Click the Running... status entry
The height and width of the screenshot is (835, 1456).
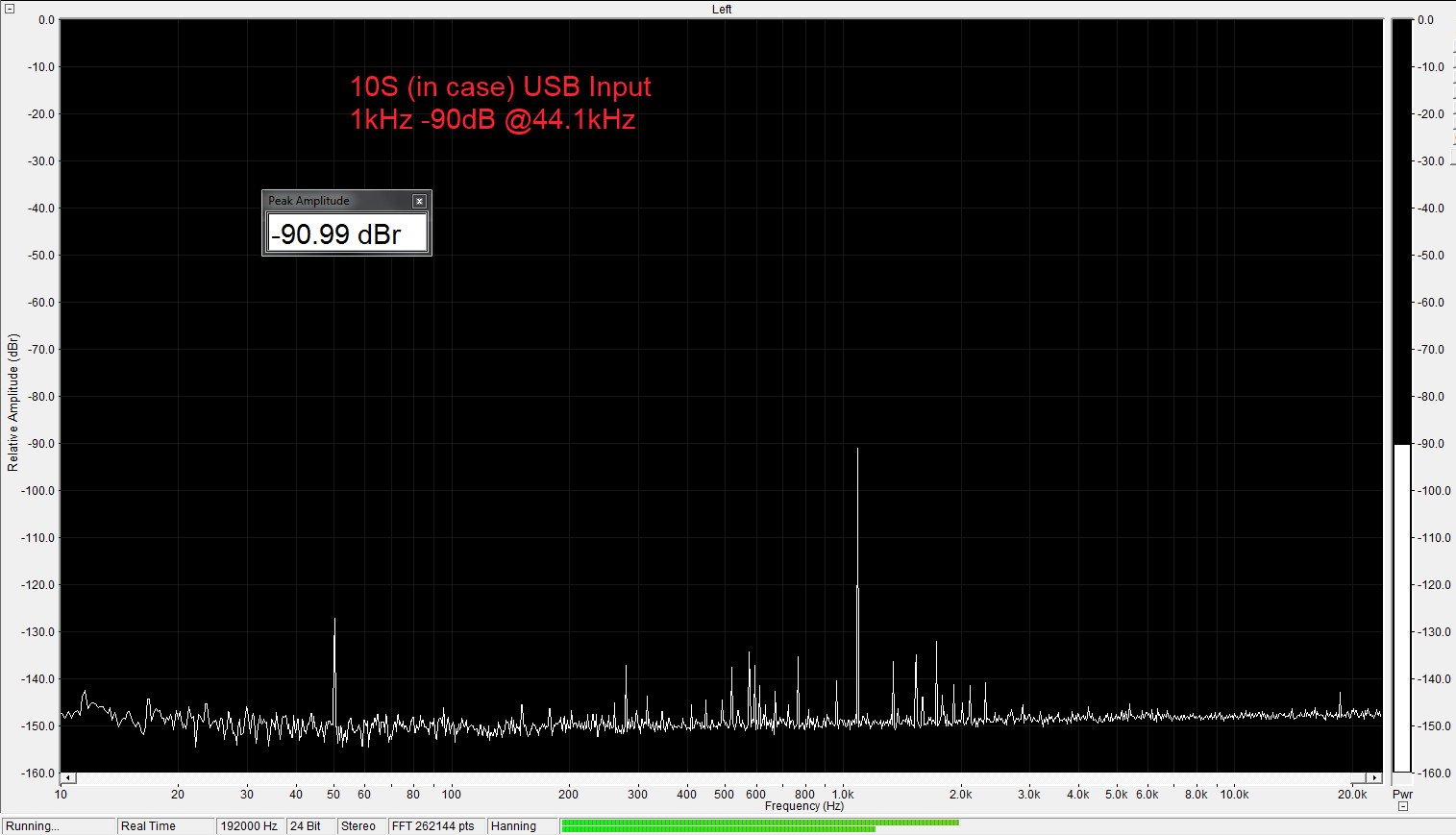pyautogui.click(x=58, y=826)
